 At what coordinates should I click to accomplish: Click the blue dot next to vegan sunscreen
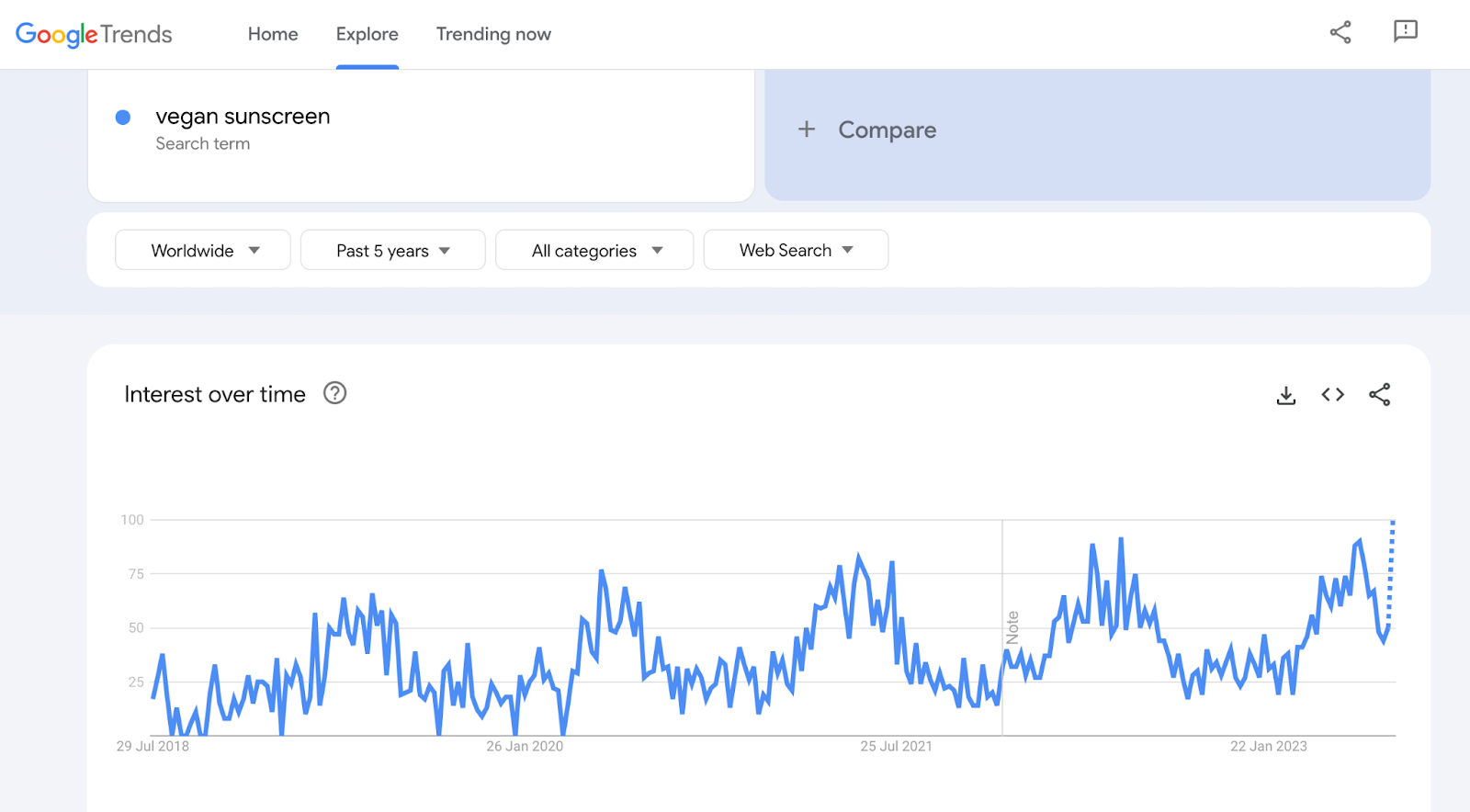[123, 118]
